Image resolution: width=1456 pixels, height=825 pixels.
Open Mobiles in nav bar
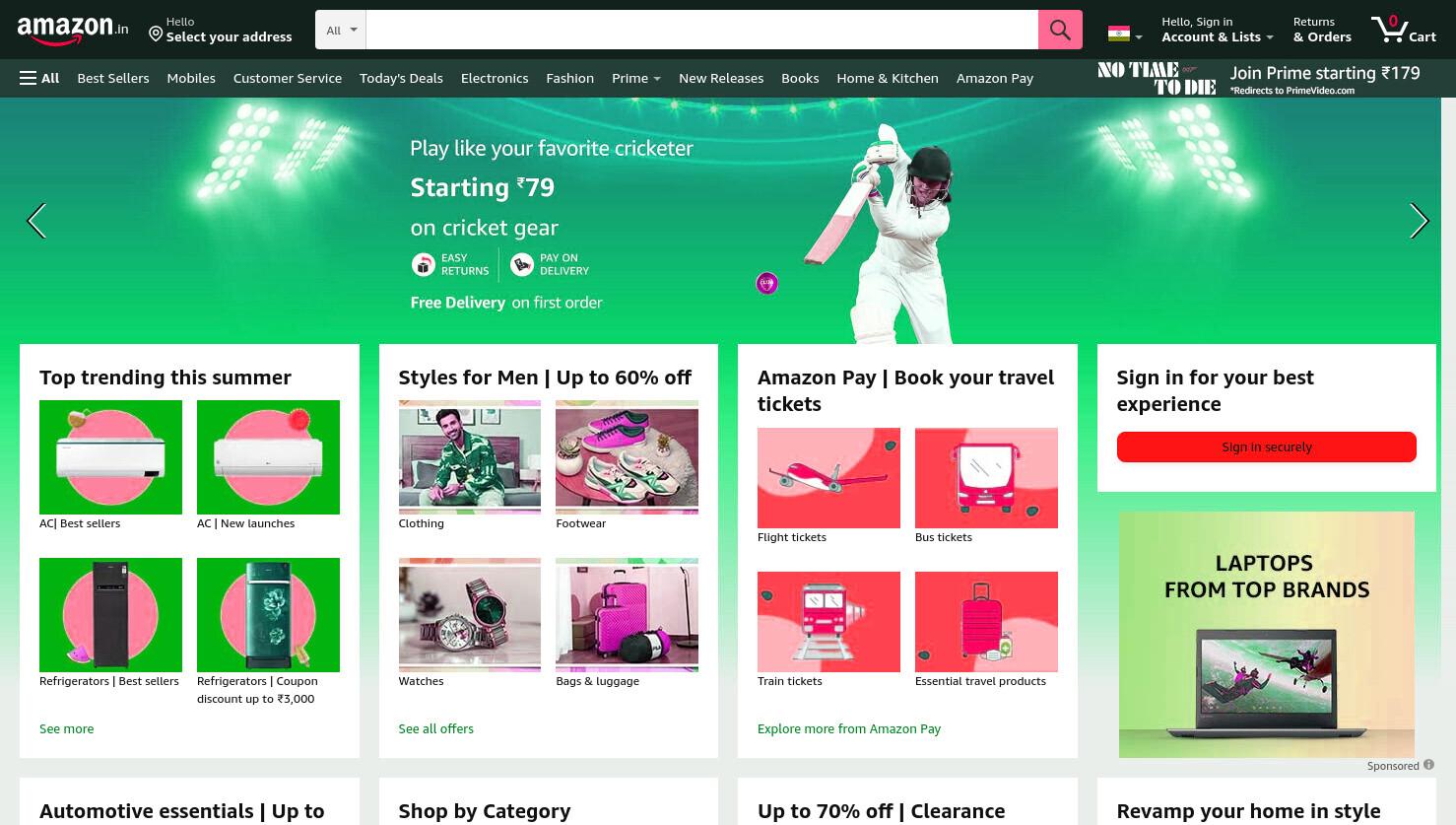pyautogui.click(x=191, y=78)
